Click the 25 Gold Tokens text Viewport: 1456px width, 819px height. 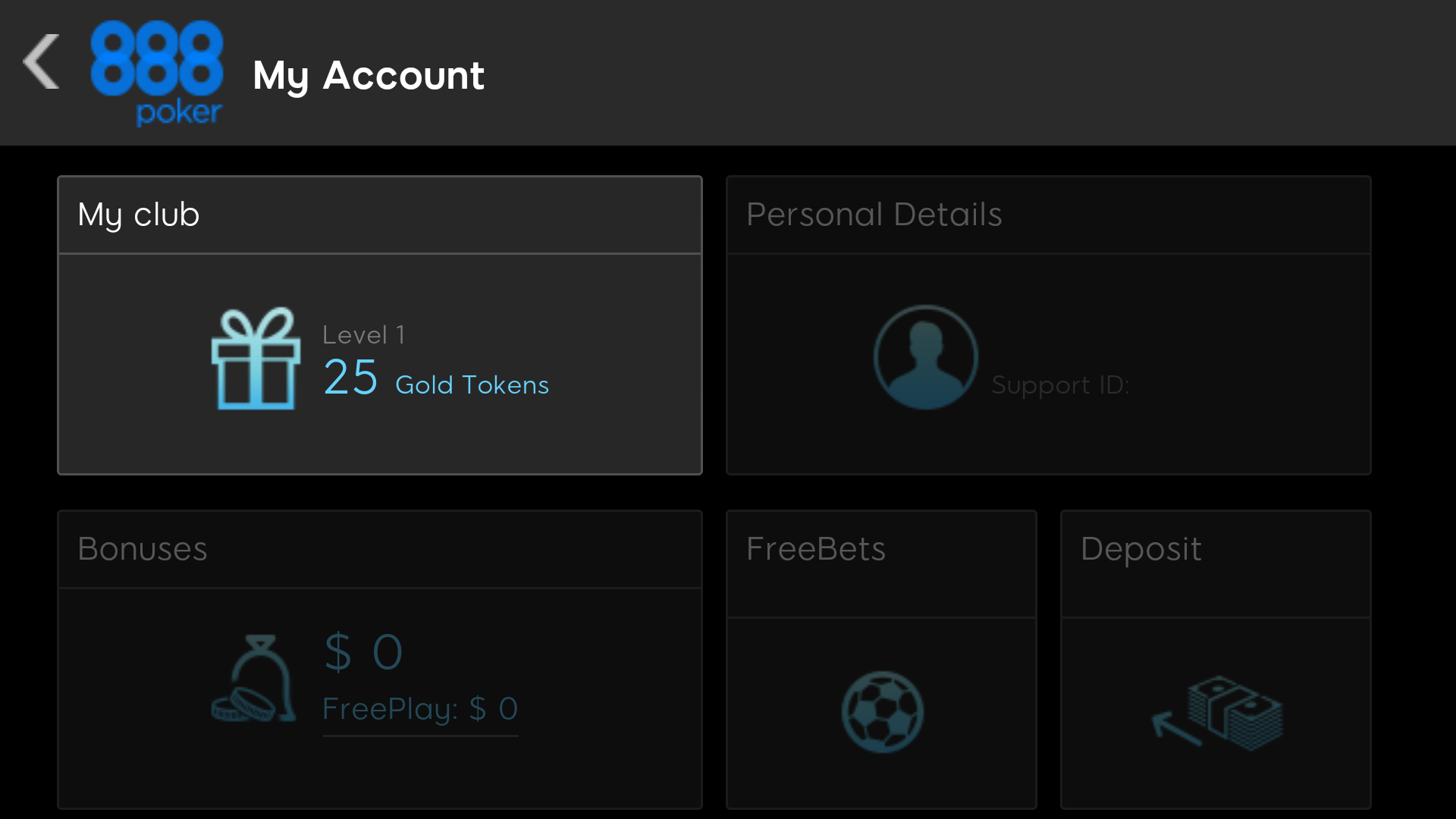(x=435, y=381)
